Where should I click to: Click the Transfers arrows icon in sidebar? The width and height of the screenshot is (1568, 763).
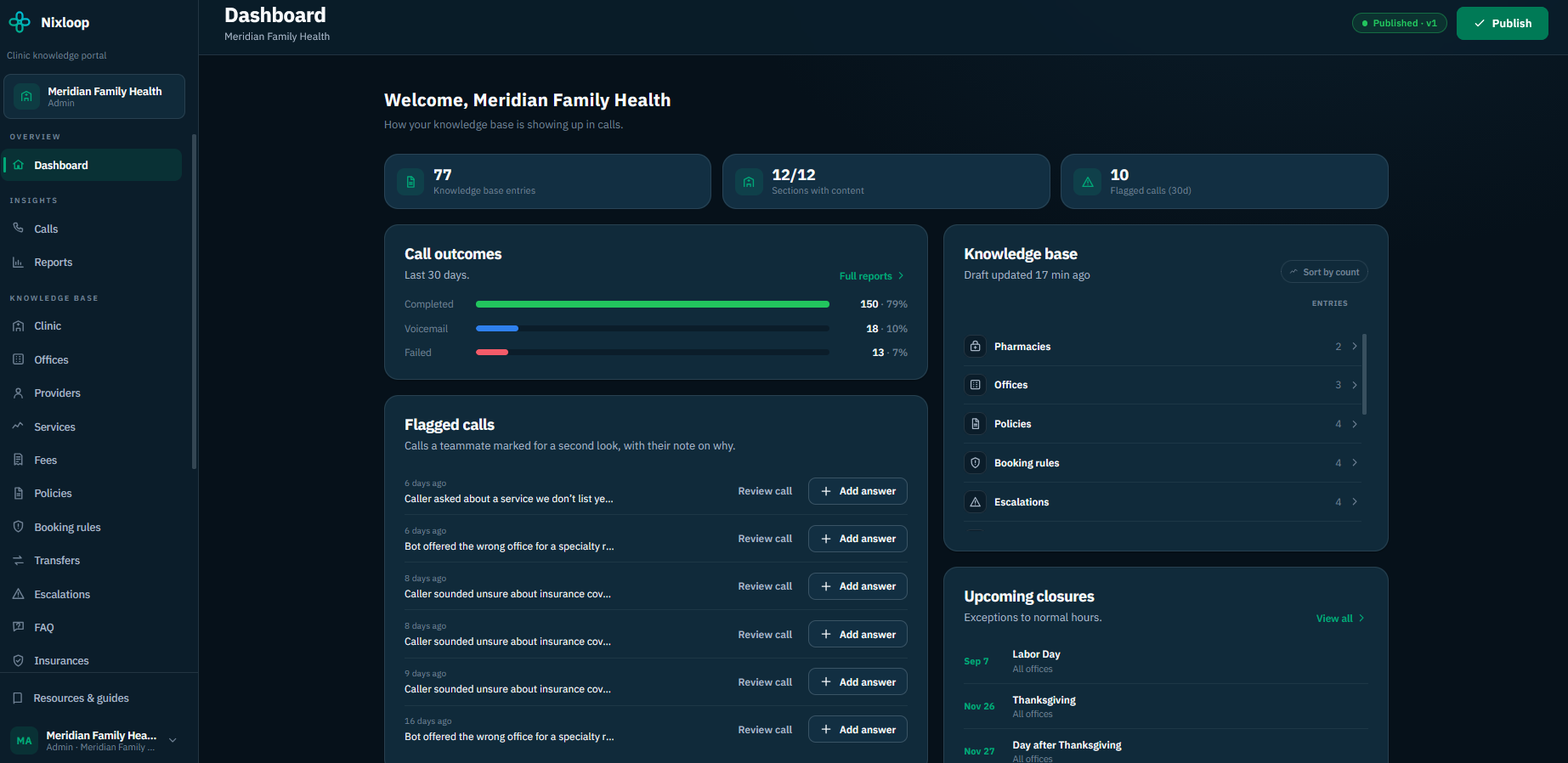(x=18, y=561)
